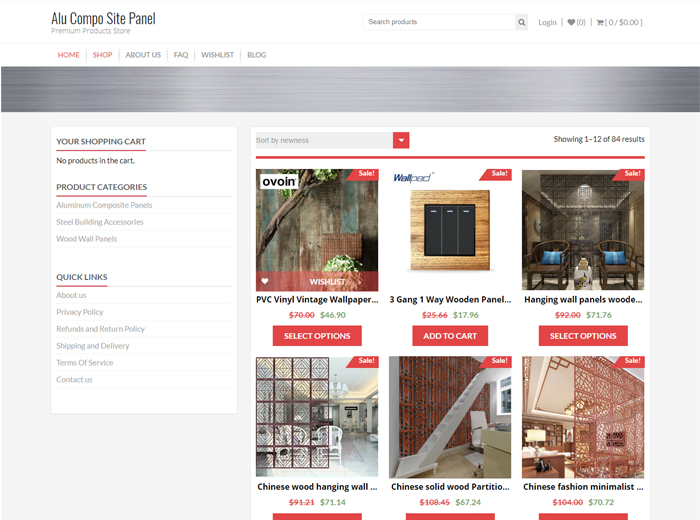Click heart icon on PVC Vinyl wallpaper
The height and width of the screenshot is (520, 700).
coord(265,281)
